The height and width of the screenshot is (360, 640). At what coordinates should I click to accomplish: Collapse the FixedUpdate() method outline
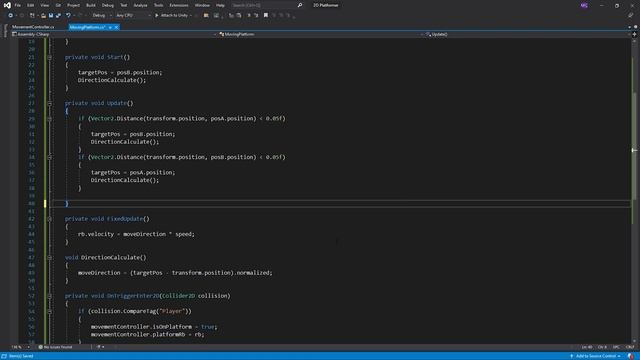pos(50,219)
